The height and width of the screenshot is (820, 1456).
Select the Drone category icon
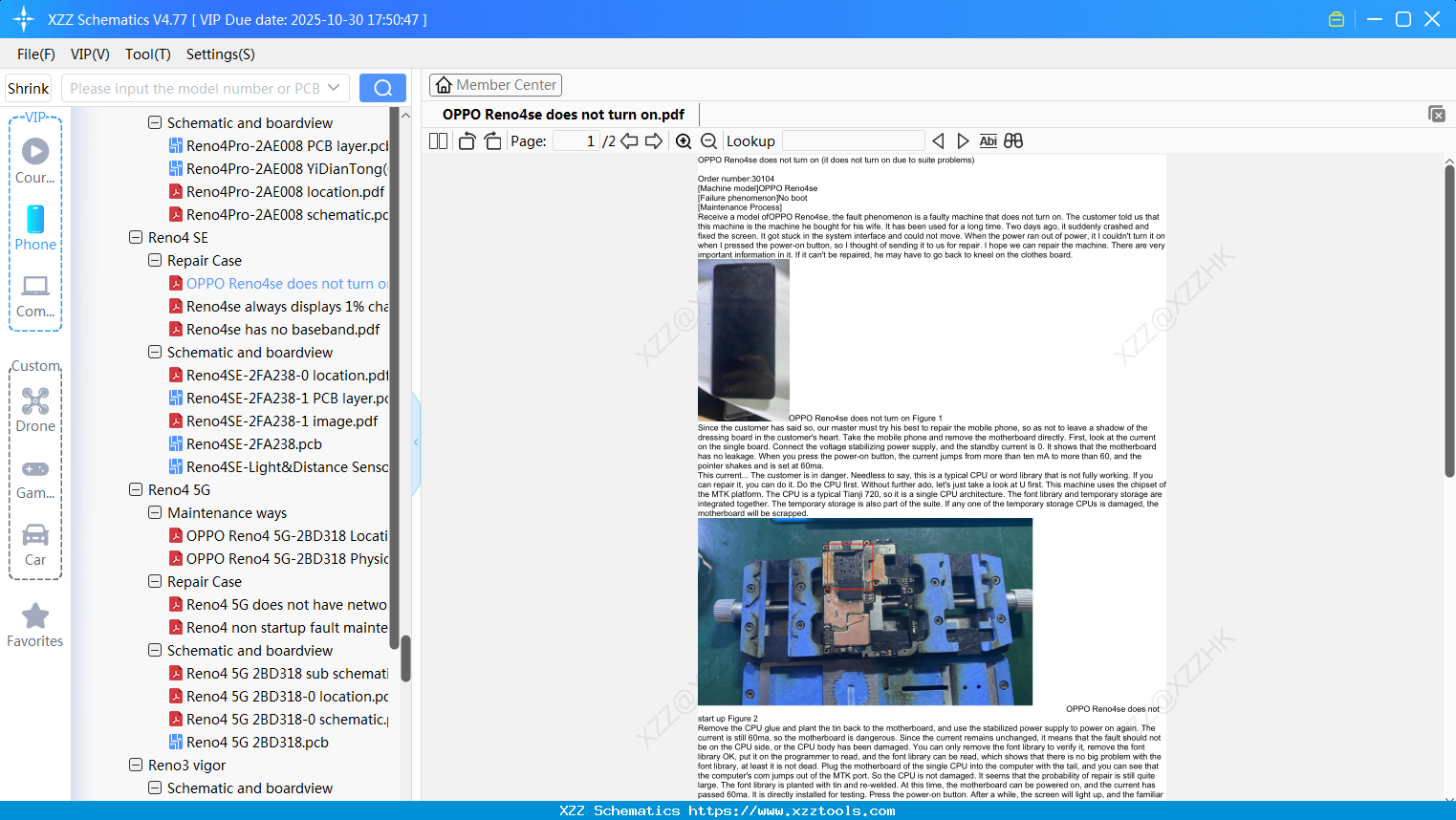pyautogui.click(x=35, y=409)
